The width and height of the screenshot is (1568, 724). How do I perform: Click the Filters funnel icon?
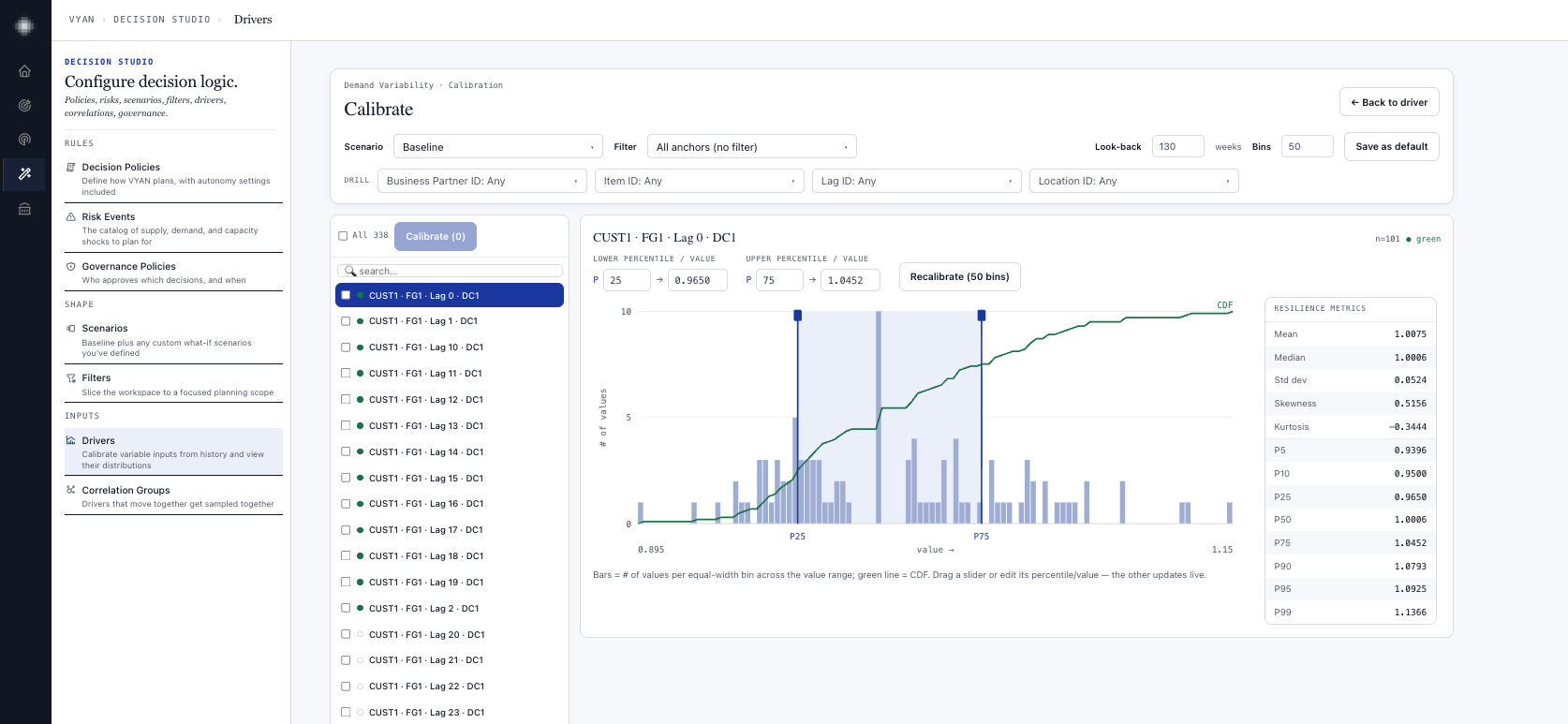pyautogui.click(x=71, y=377)
